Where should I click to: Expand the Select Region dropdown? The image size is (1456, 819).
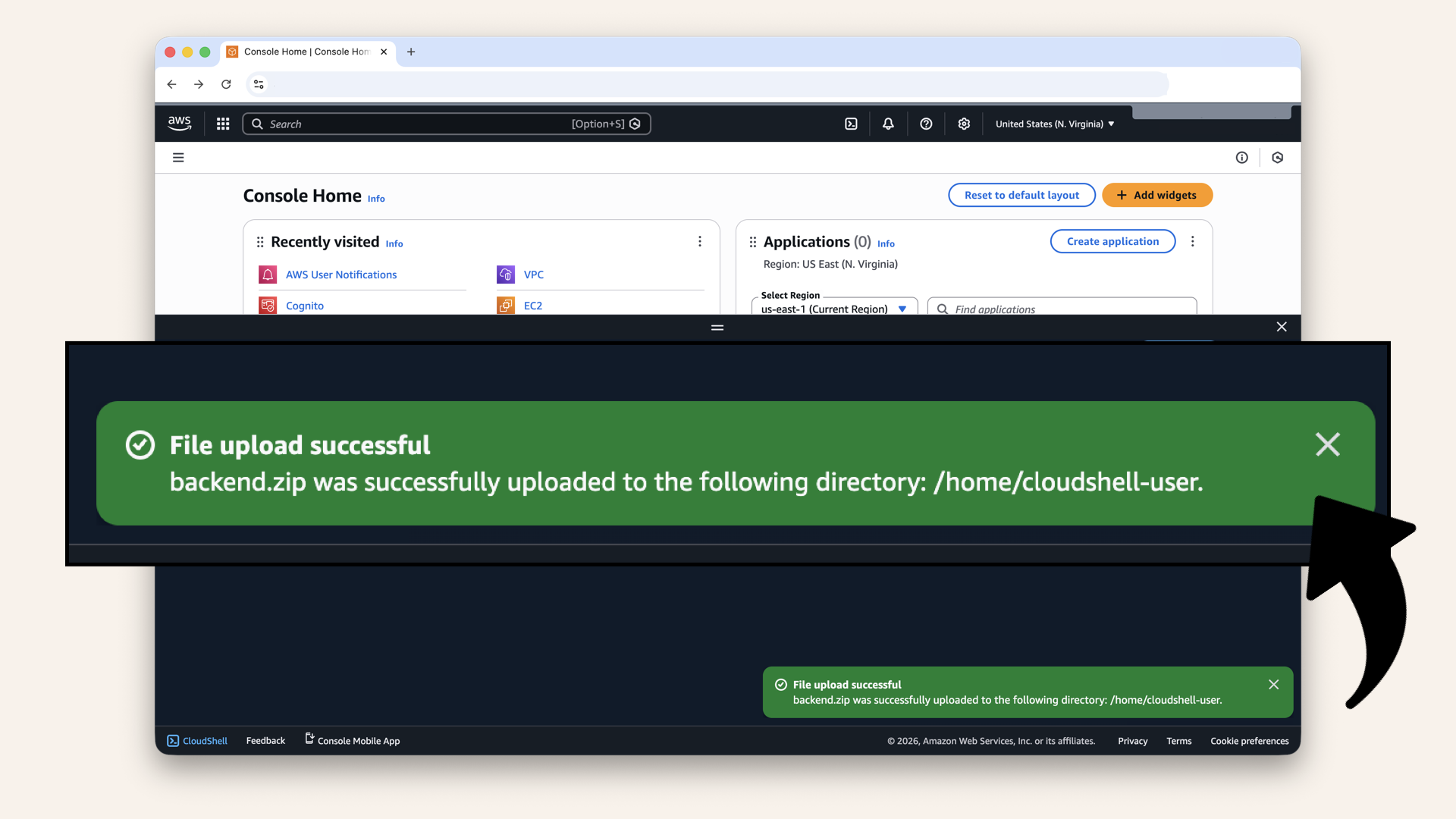pyautogui.click(x=834, y=308)
